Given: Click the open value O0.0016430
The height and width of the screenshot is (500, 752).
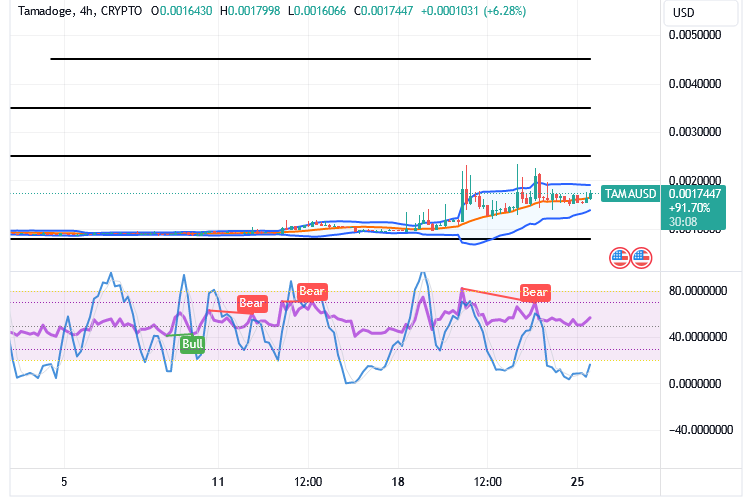Looking at the screenshot, I should (x=182, y=11).
